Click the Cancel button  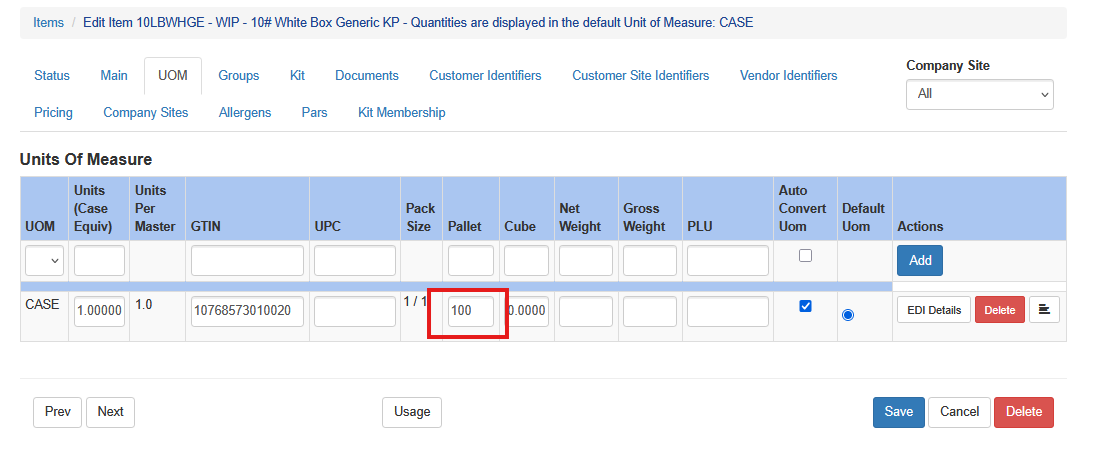[x=959, y=412]
